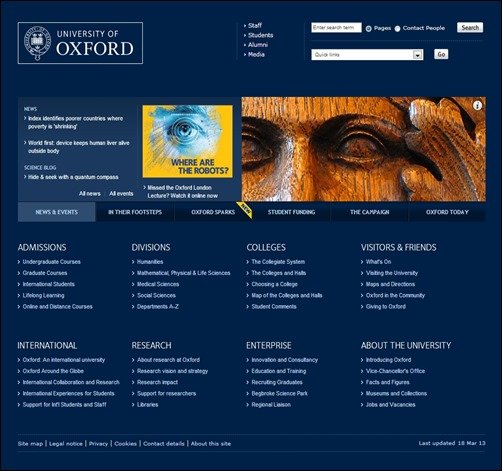Open the All events link
The height and width of the screenshot is (471, 502).
pos(121,193)
